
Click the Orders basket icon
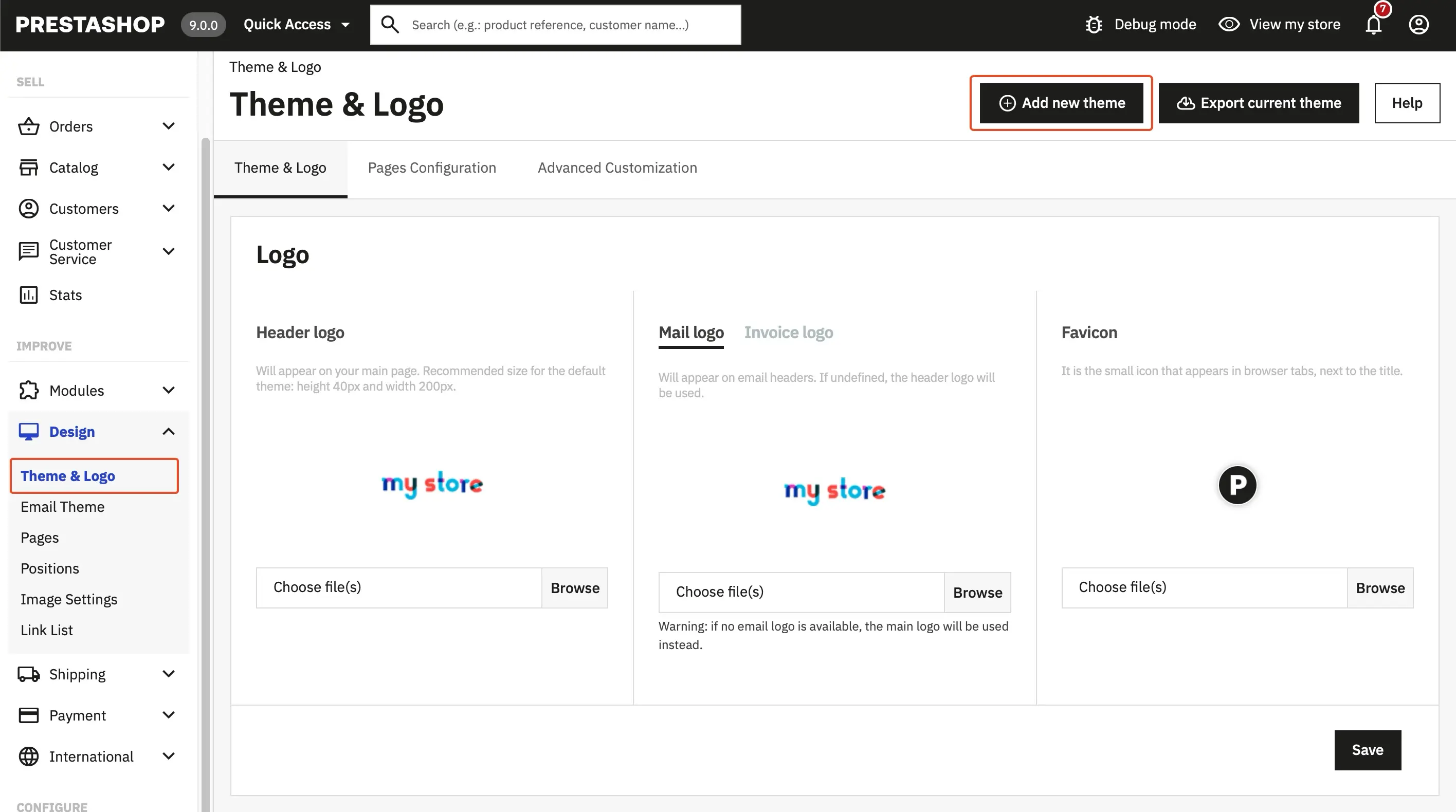pos(29,126)
